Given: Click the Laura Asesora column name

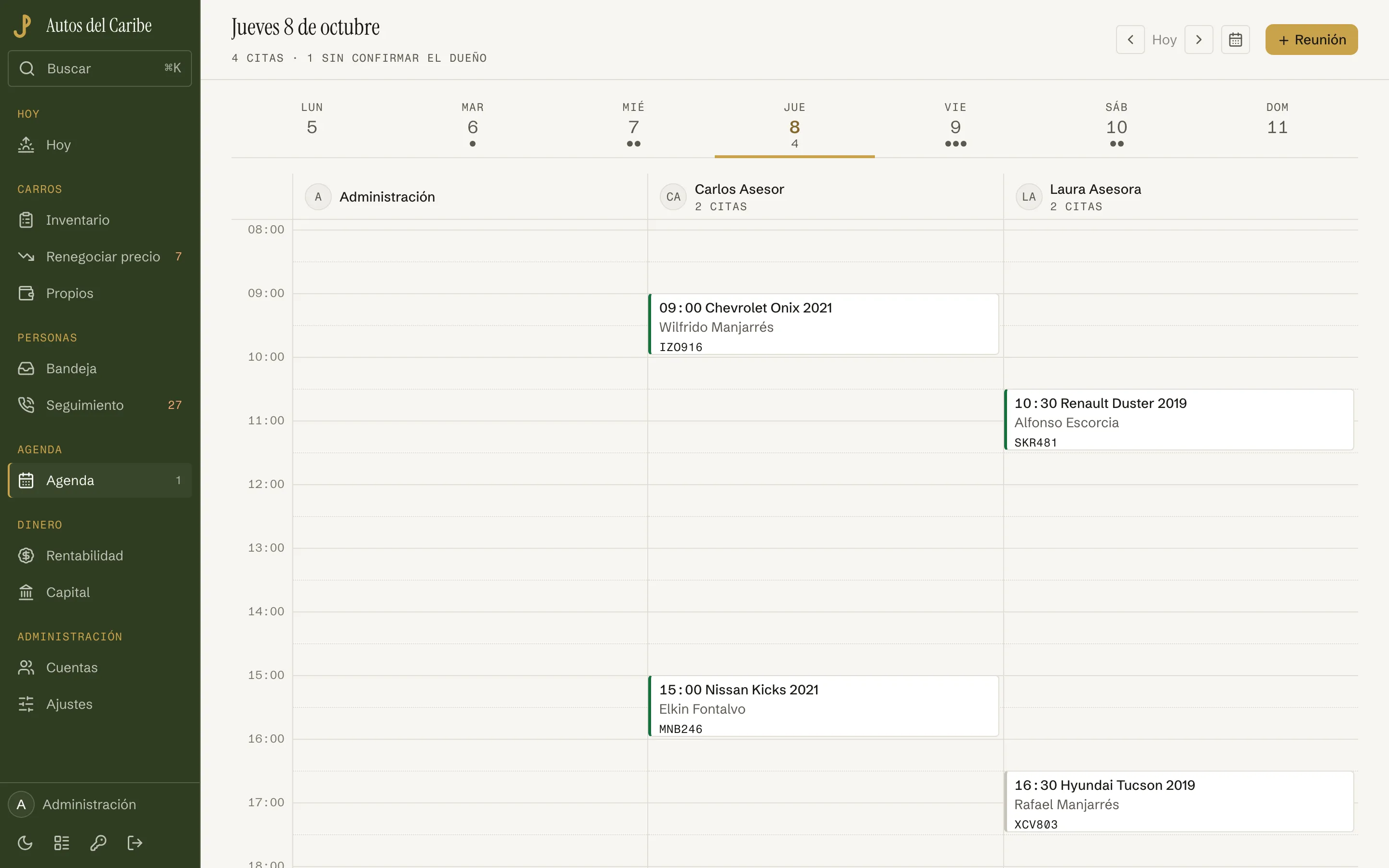Looking at the screenshot, I should pos(1095,190).
